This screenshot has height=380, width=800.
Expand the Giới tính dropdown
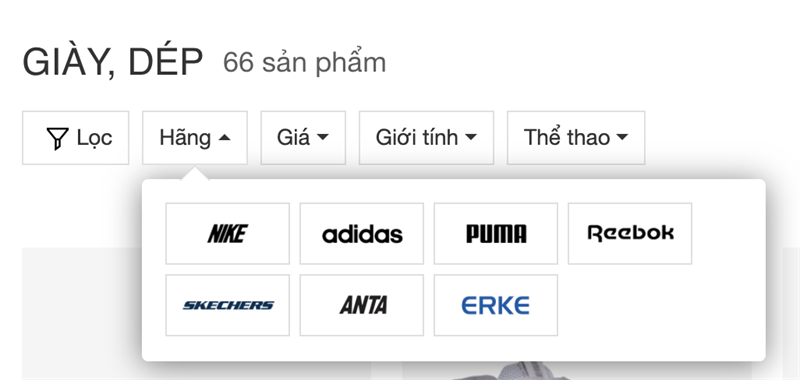tap(427, 138)
